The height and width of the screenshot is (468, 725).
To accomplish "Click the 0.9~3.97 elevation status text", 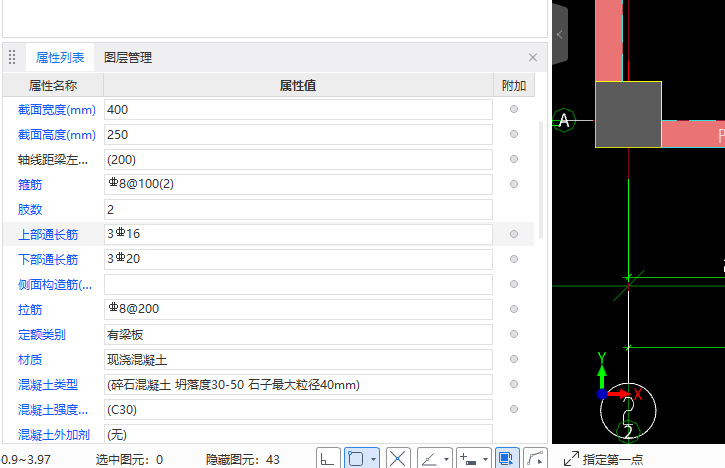I will tap(26, 460).
